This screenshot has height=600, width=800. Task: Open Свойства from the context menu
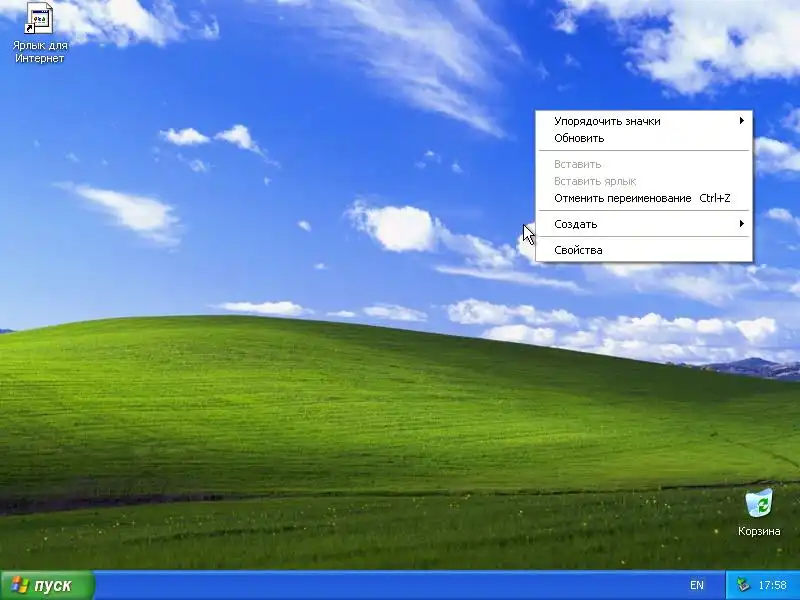click(644, 250)
